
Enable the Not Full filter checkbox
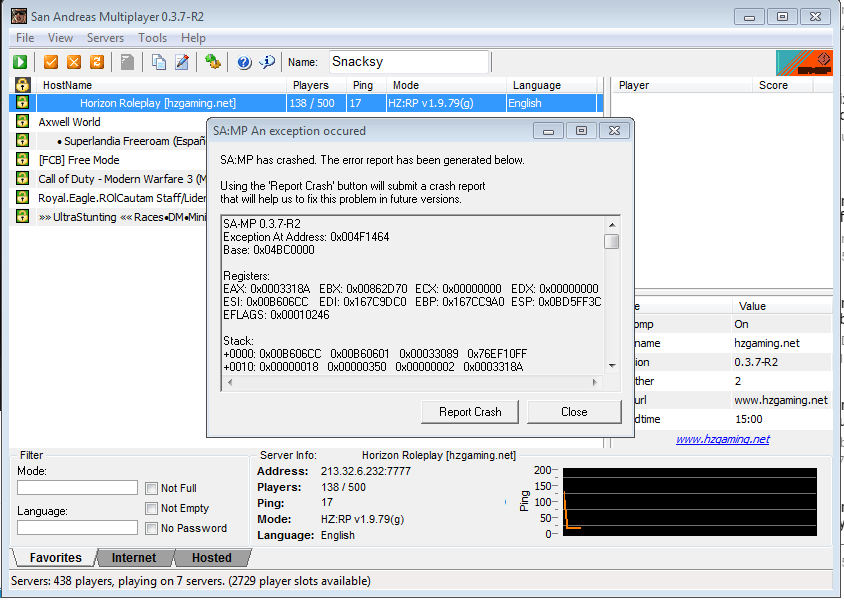tap(151, 488)
